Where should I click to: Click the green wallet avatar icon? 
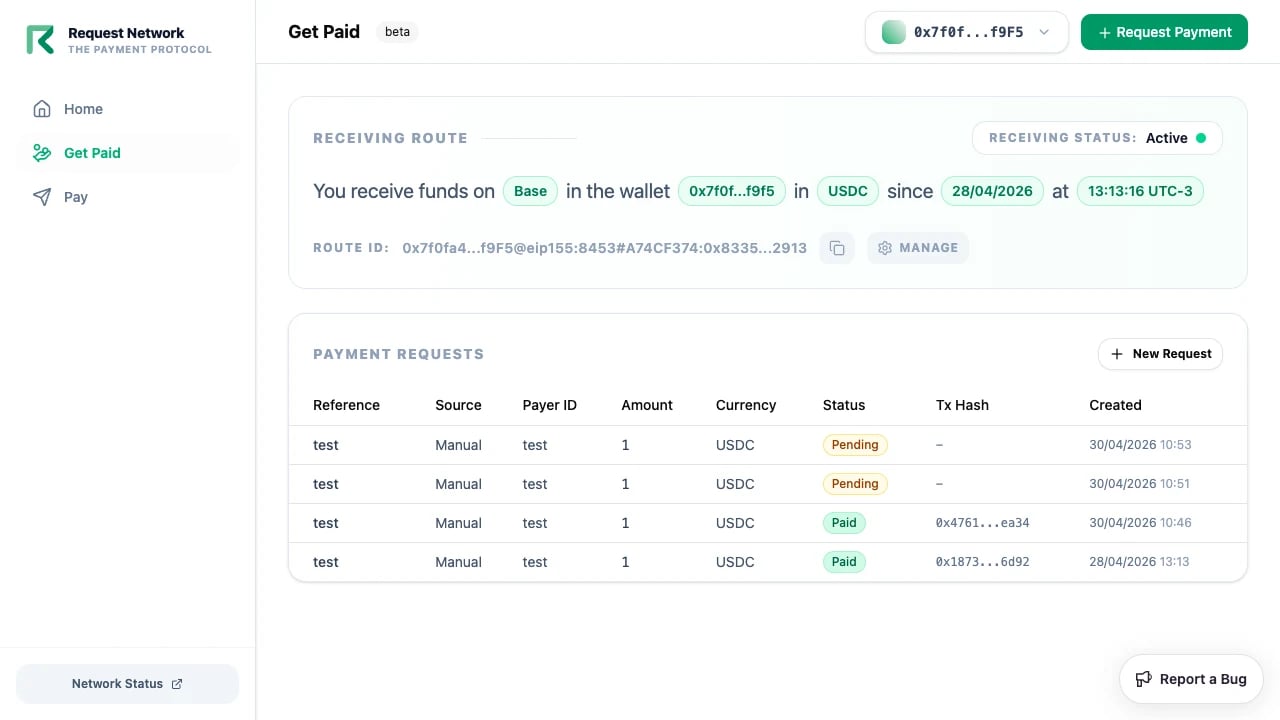pos(894,32)
